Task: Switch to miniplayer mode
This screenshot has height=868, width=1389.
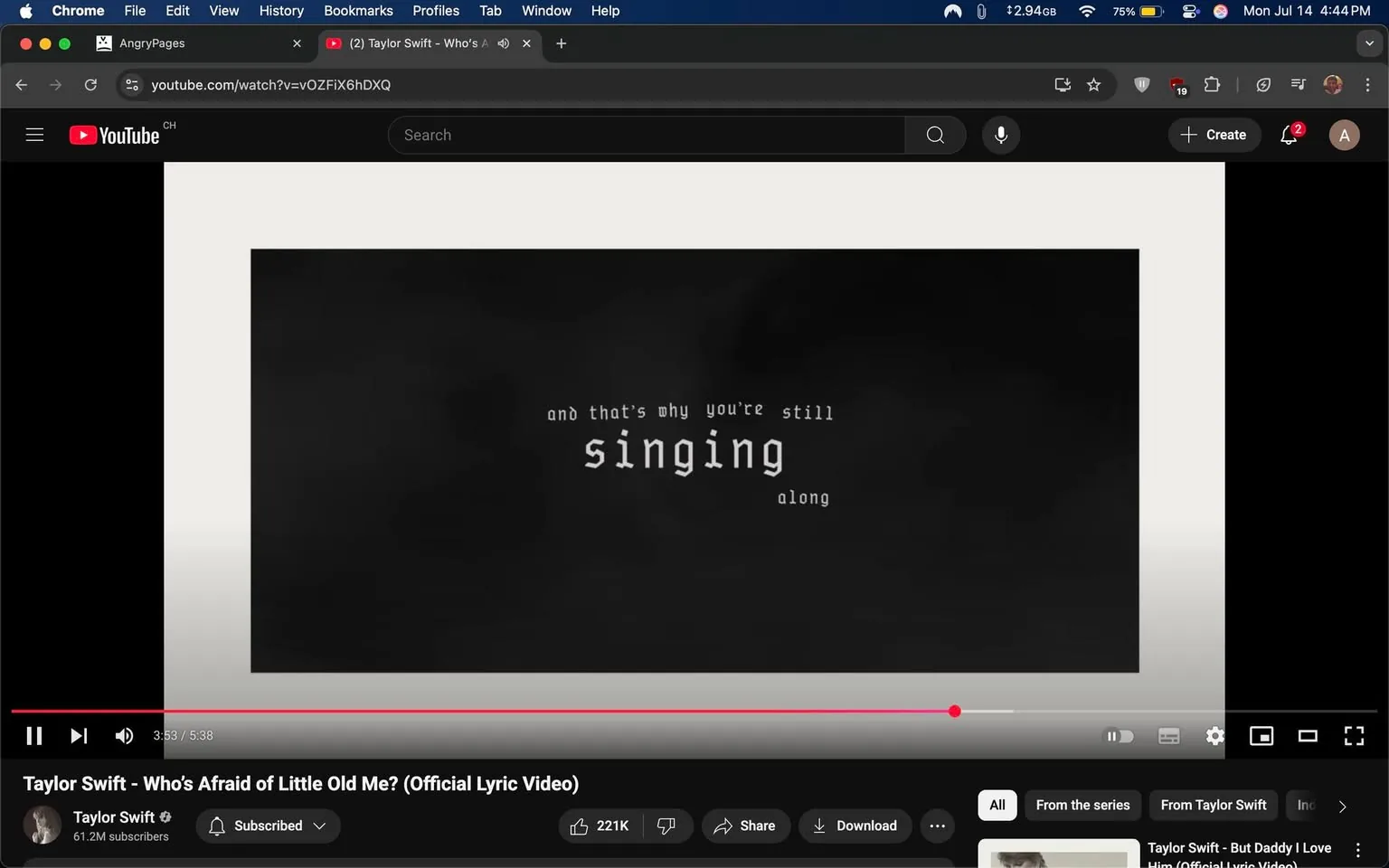Action: pyautogui.click(x=1261, y=735)
